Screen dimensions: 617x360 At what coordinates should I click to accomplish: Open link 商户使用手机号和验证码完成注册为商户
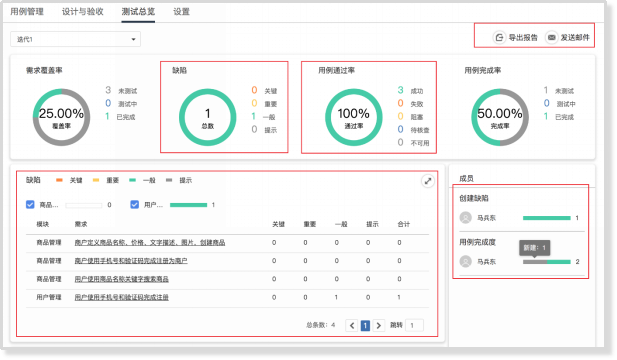pos(131,260)
